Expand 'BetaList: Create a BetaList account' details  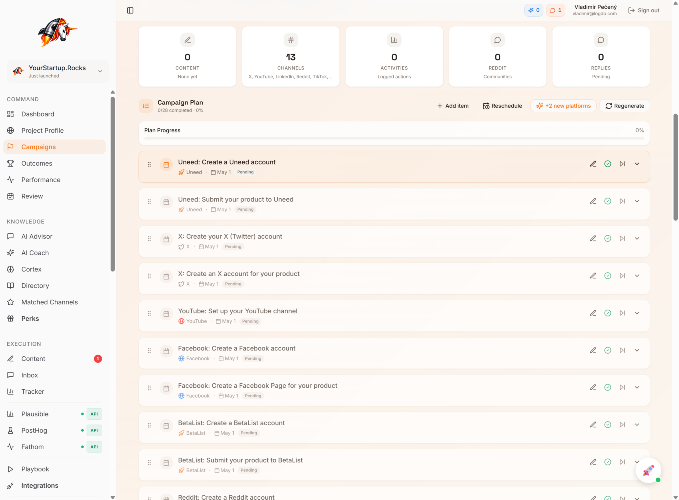tap(637, 425)
